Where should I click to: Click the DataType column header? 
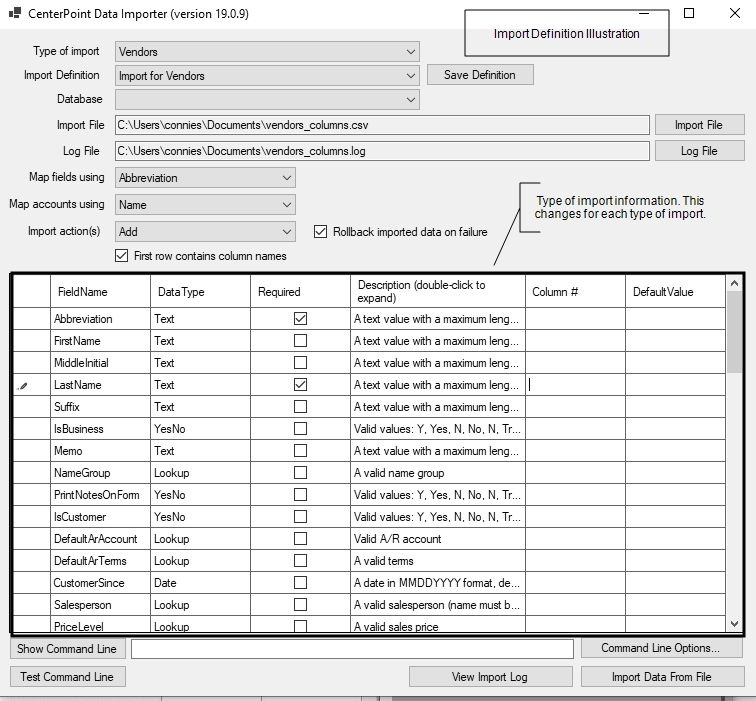201,291
